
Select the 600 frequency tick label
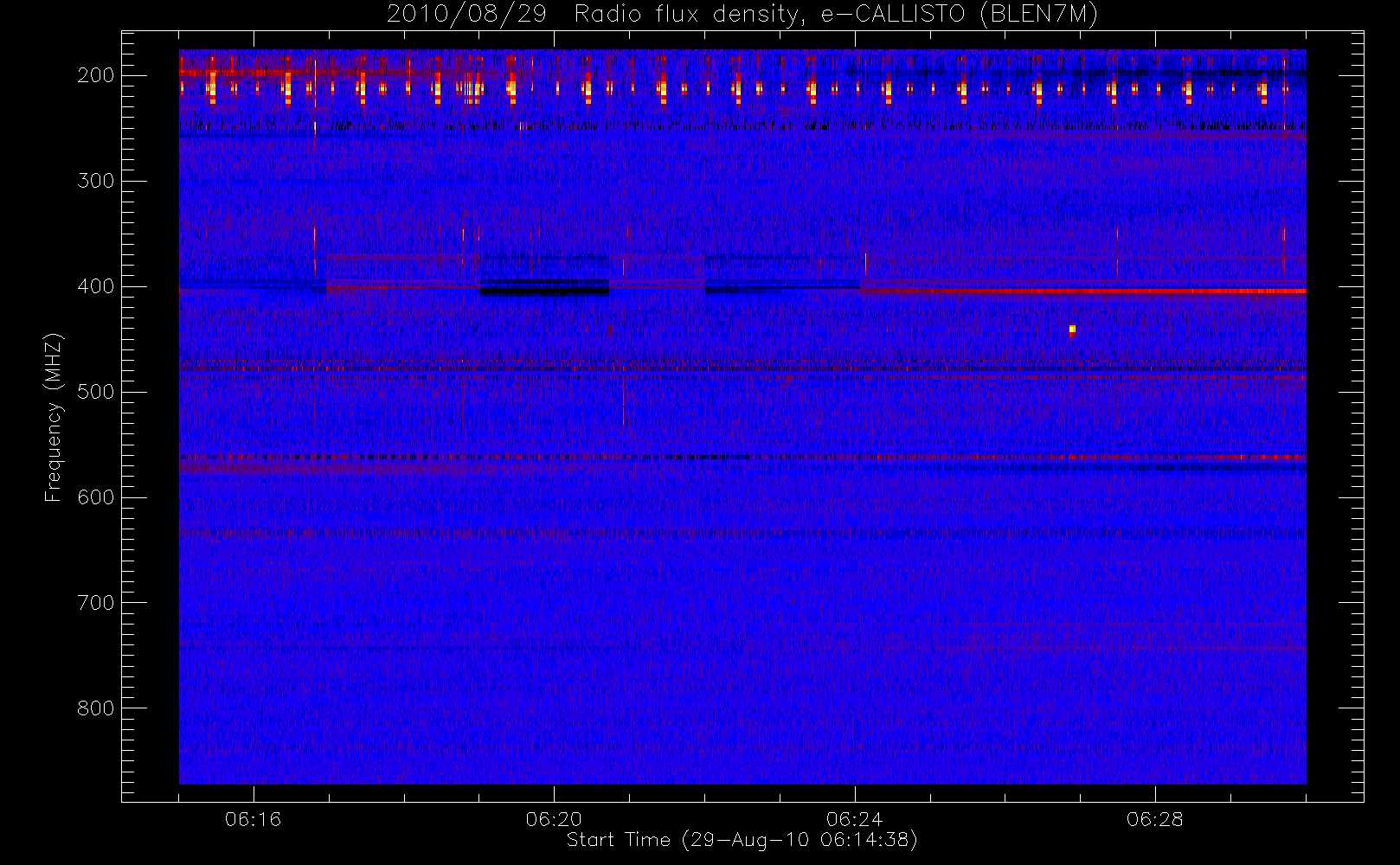click(96, 497)
